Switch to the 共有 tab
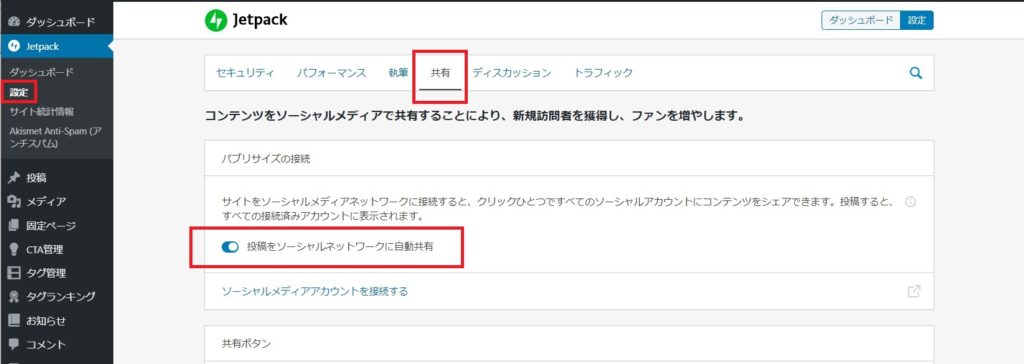This screenshot has height=364, width=1024. coord(440,73)
